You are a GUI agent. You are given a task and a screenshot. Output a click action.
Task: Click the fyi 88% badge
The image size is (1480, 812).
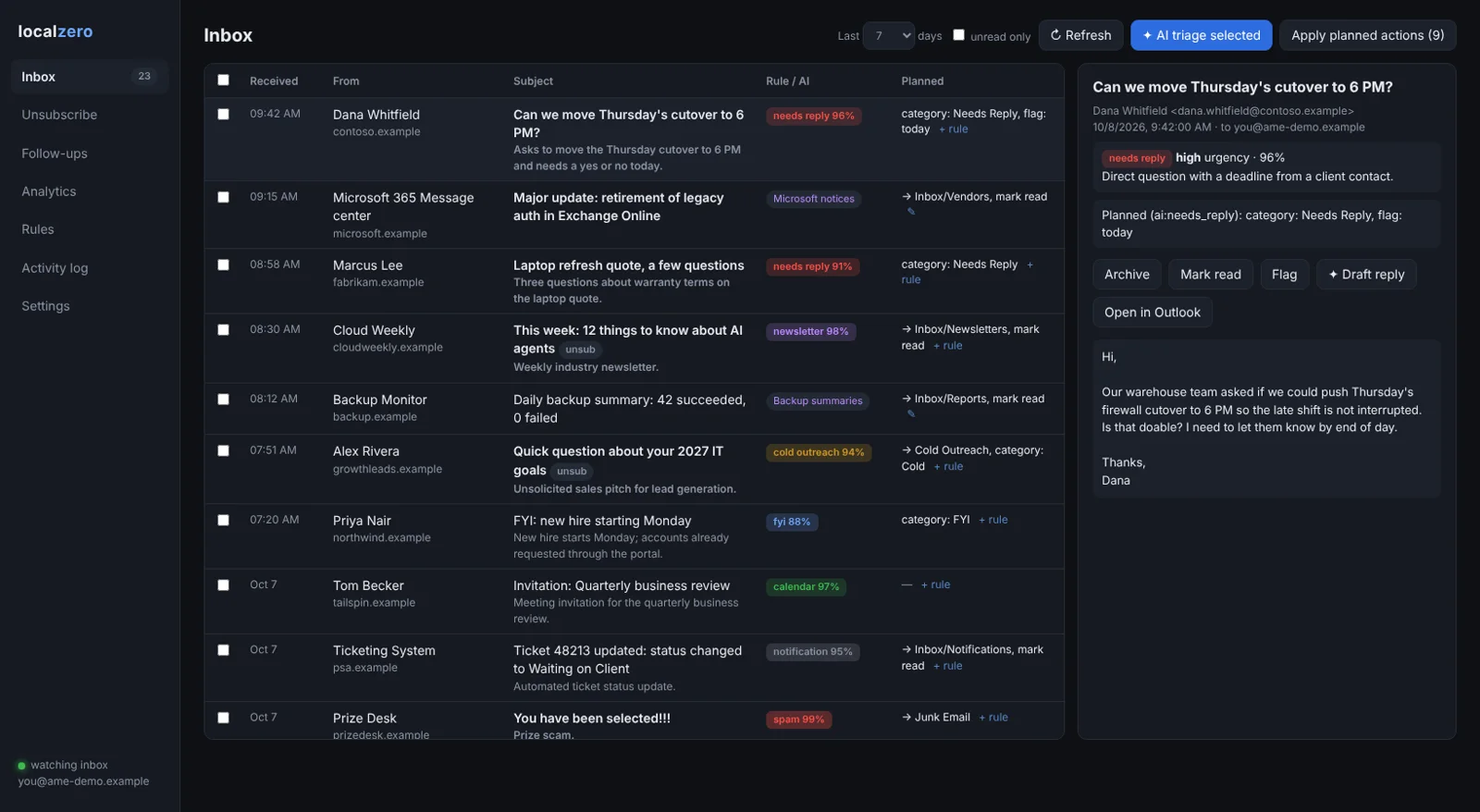pyautogui.click(x=792, y=523)
